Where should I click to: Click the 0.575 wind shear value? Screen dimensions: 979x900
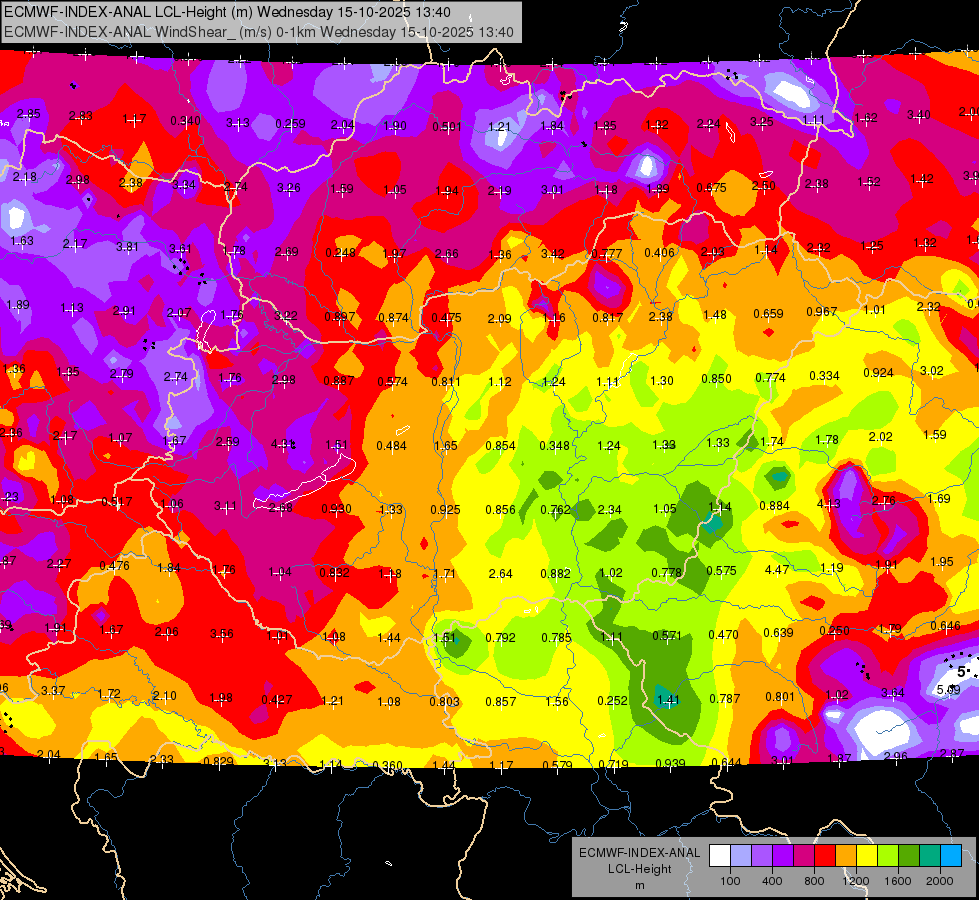tap(721, 571)
